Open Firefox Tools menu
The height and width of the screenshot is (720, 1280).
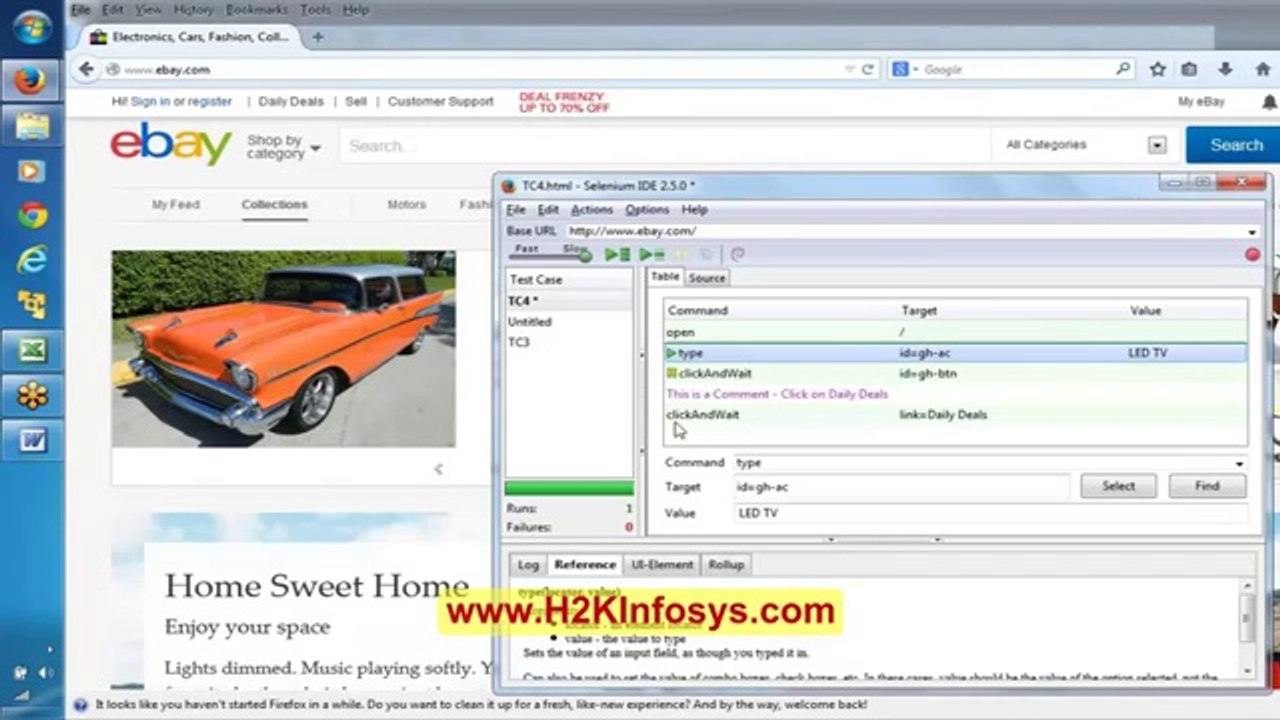click(315, 10)
